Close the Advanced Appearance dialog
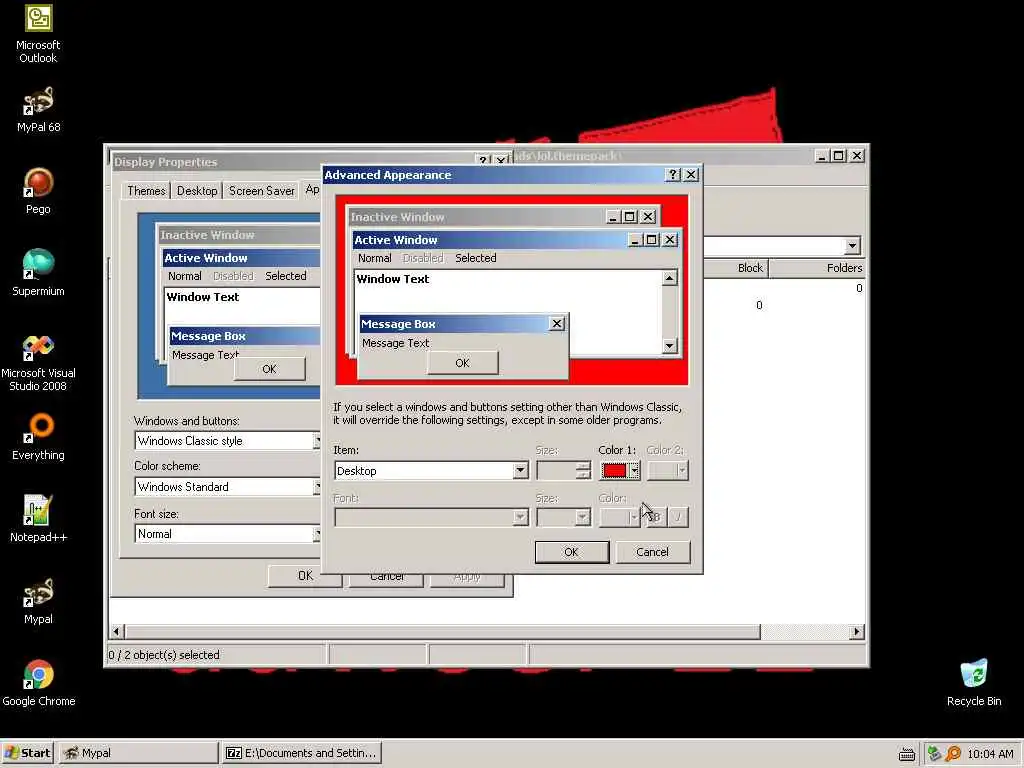Screen dimensions: 1024x768 [x=691, y=174]
